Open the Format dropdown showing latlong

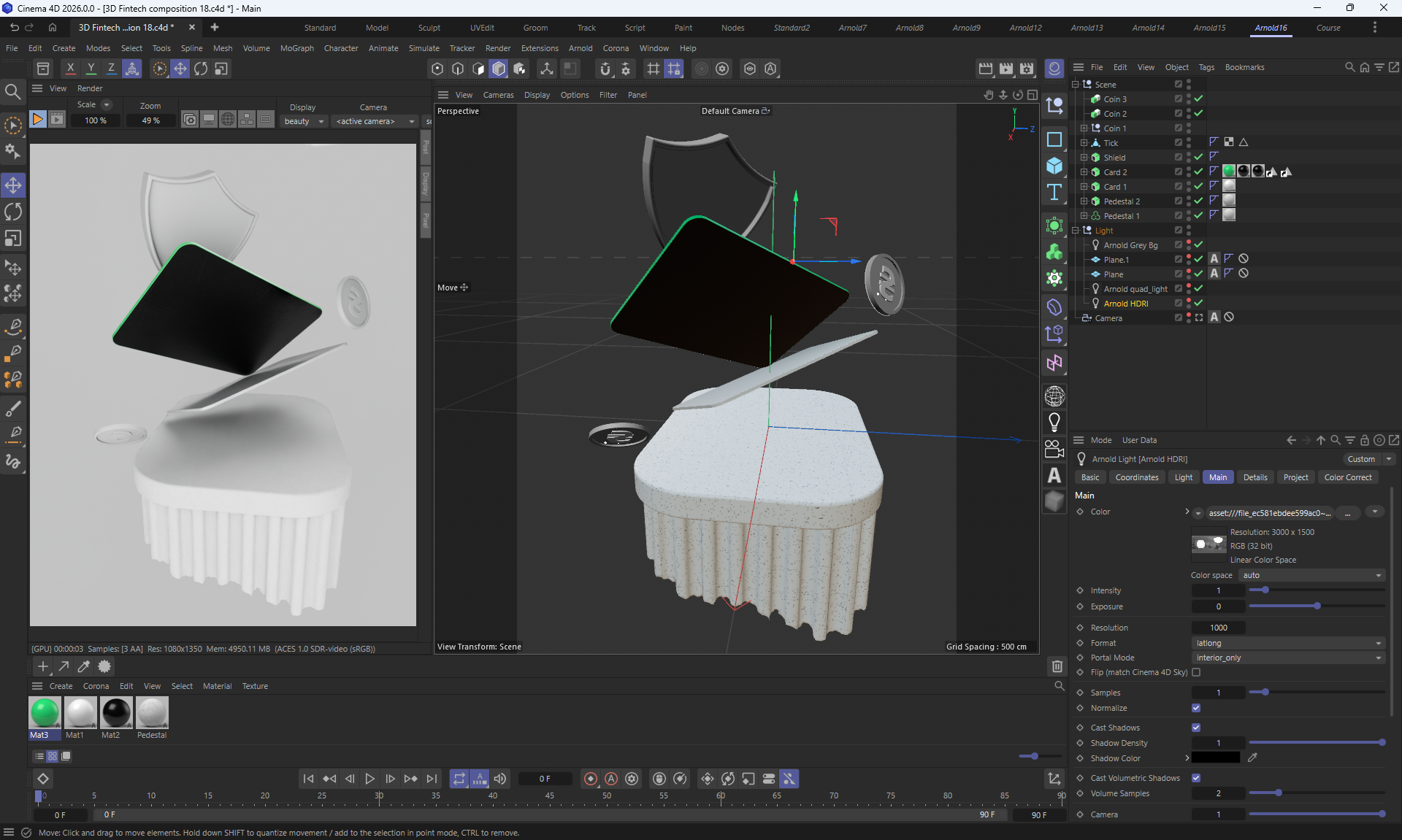(x=1289, y=643)
